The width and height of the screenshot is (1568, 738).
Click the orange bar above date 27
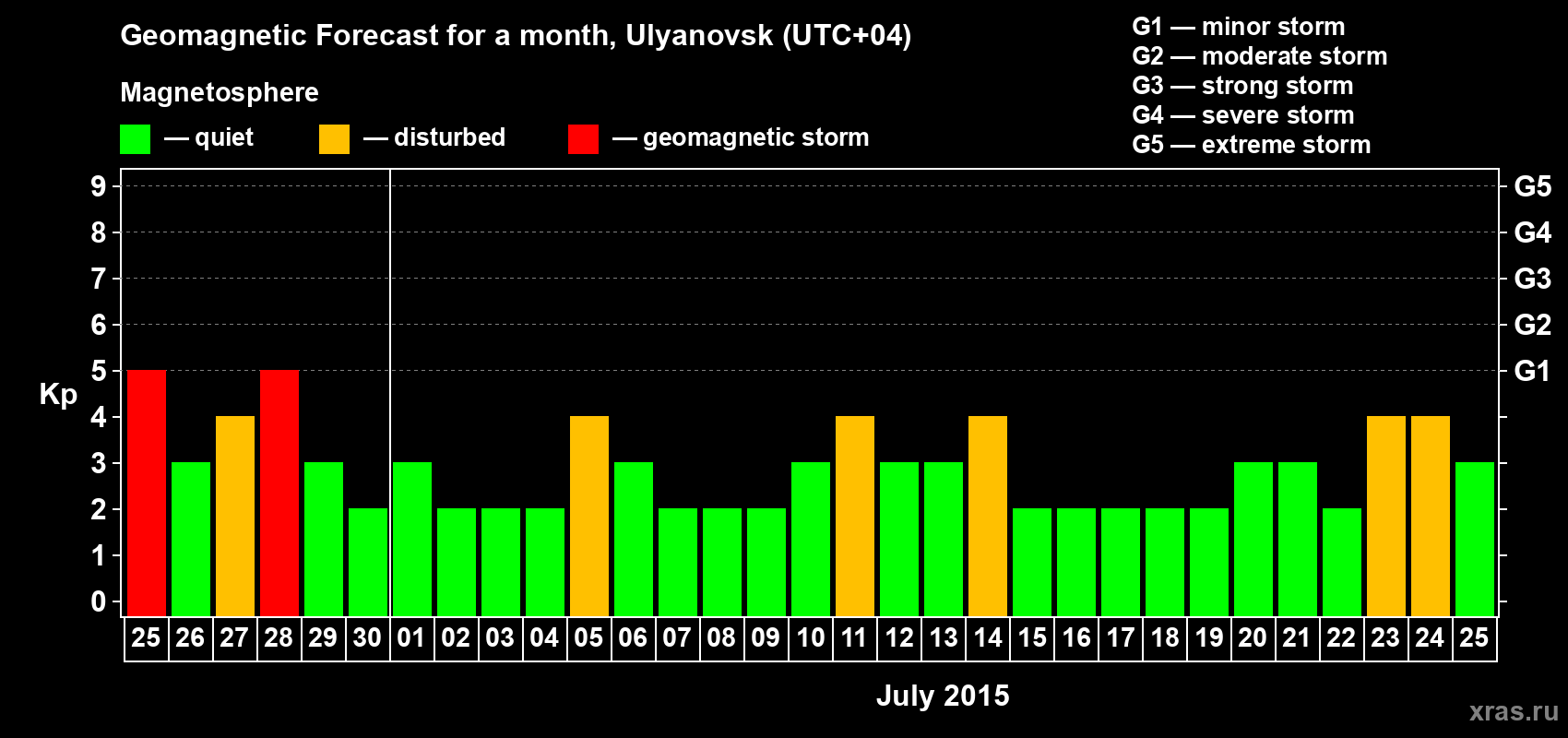click(x=235, y=517)
